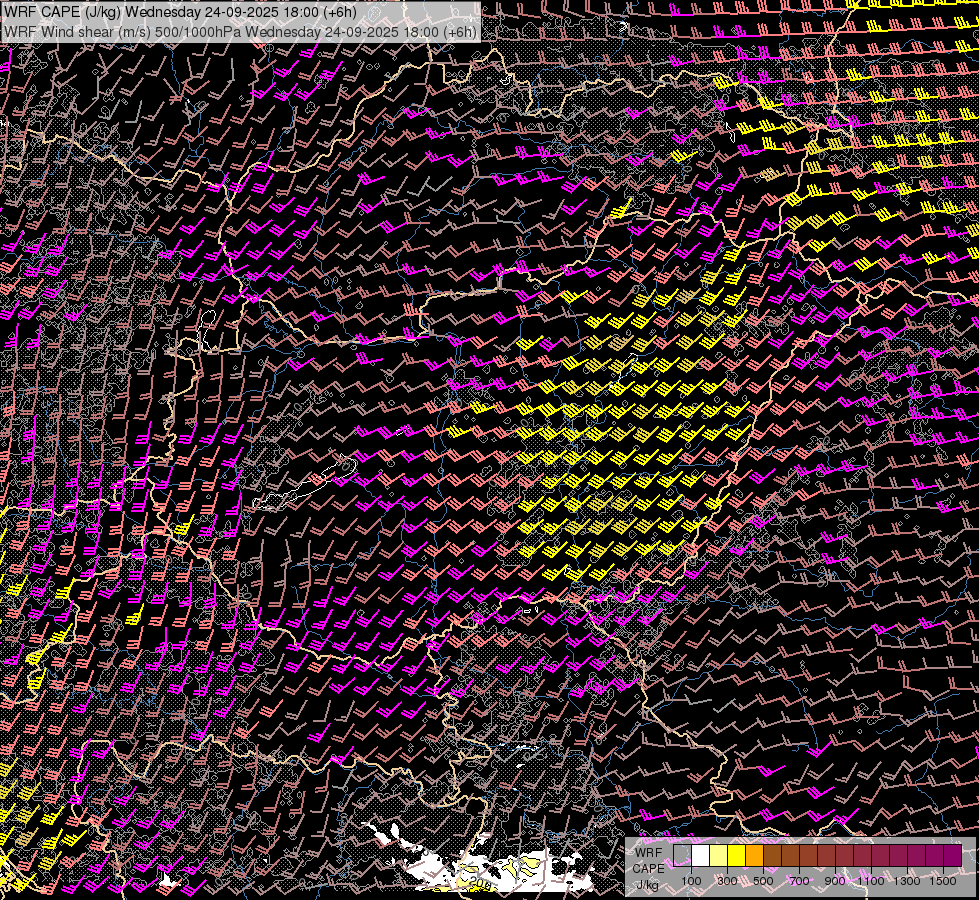Click the 900 legend scale label
This screenshot has width=979, height=900.
835,881
